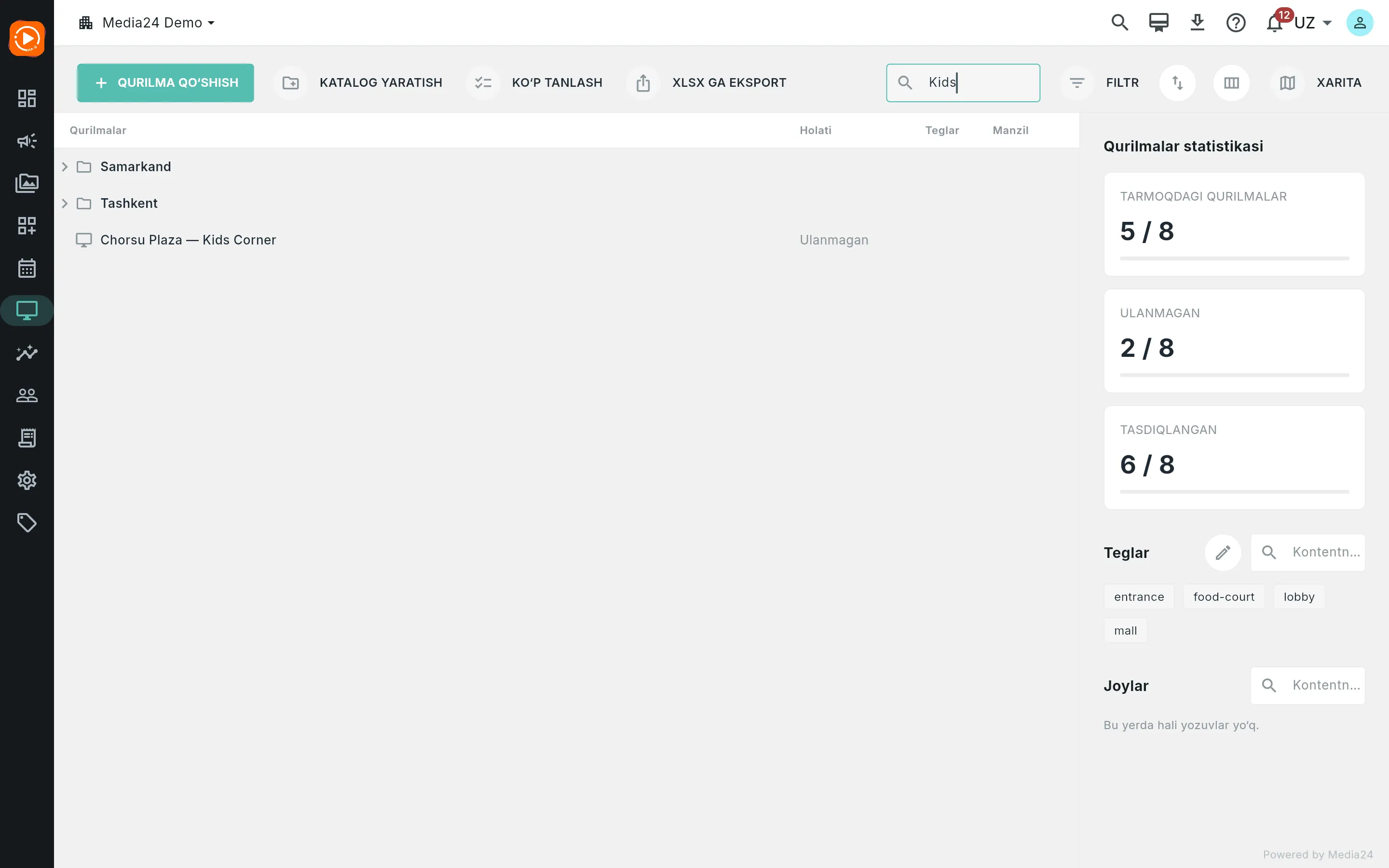Click the Qurilma qo'shish button
The width and height of the screenshot is (1389, 868).
click(x=165, y=82)
